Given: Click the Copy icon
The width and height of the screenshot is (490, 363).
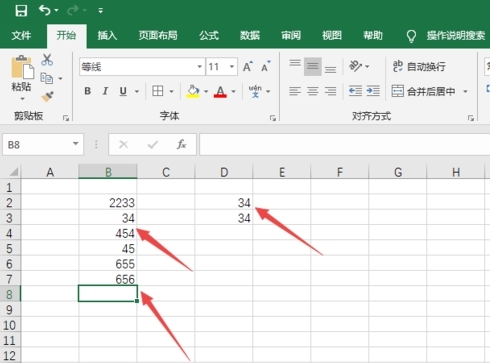Looking at the screenshot, I should coord(47,78).
